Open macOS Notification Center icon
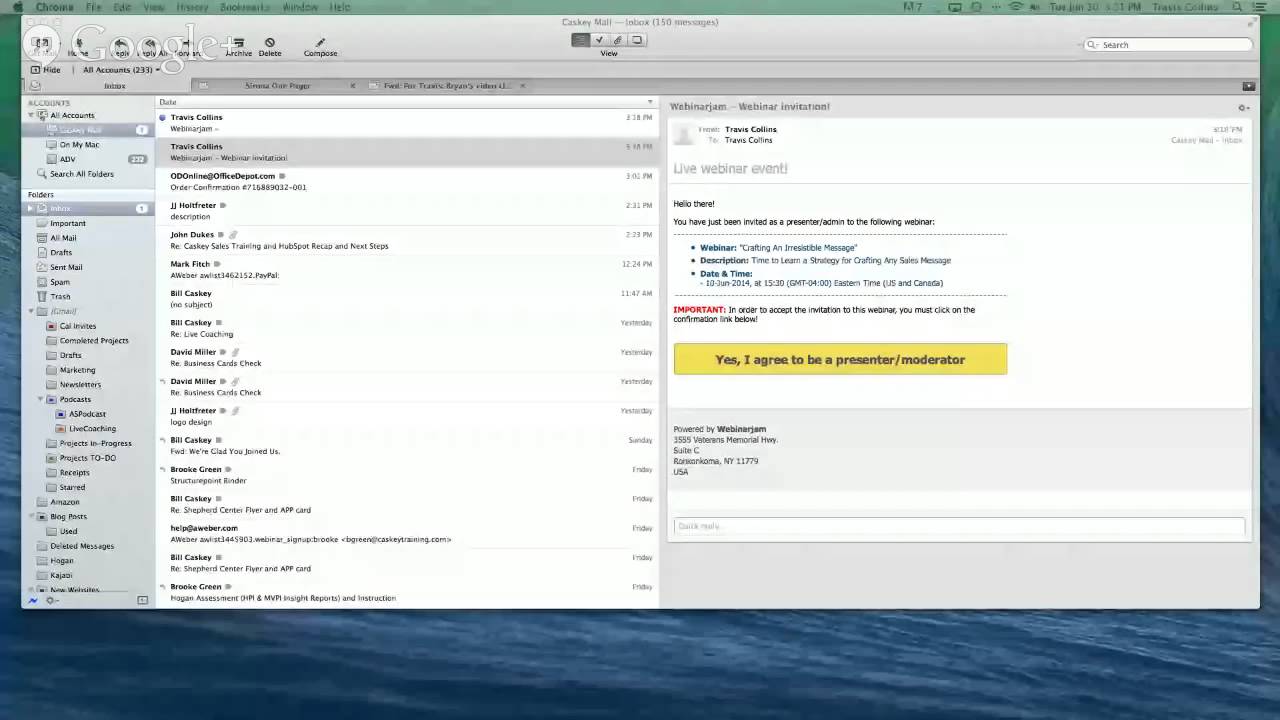This screenshot has width=1280, height=720. point(1258,7)
